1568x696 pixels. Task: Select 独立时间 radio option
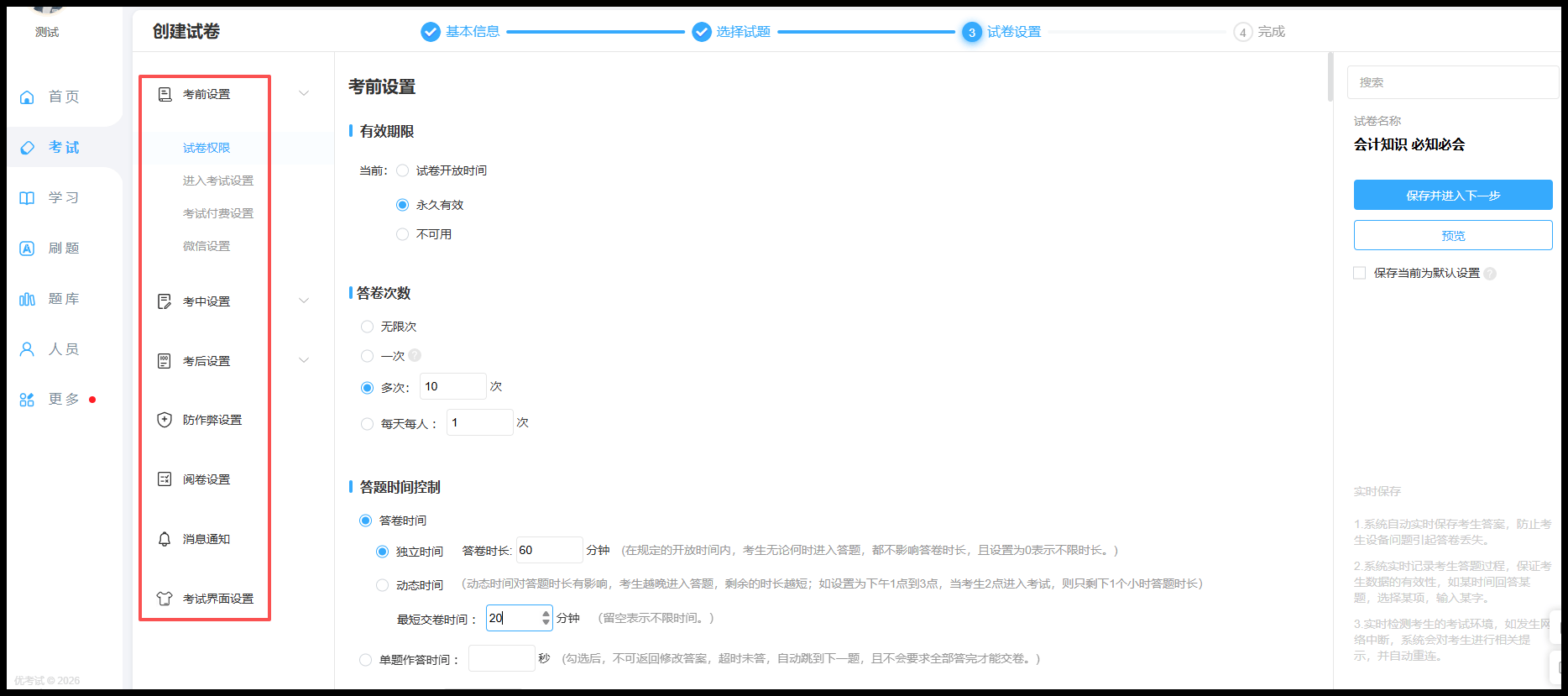pos(382,552)
